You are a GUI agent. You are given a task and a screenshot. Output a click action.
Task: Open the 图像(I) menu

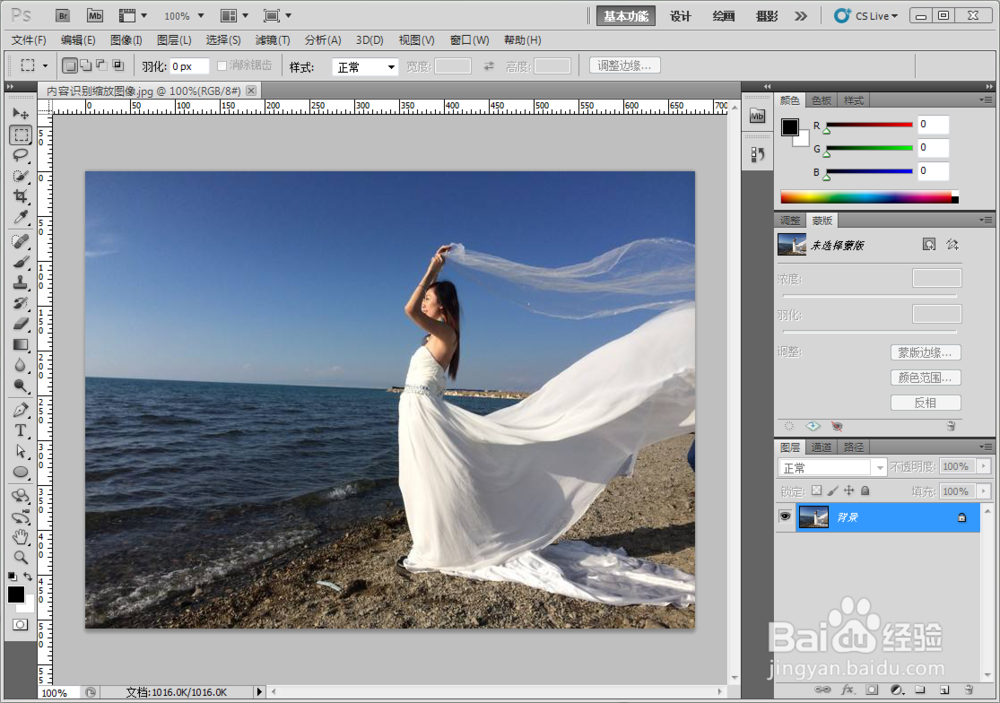tap(126, 40)
